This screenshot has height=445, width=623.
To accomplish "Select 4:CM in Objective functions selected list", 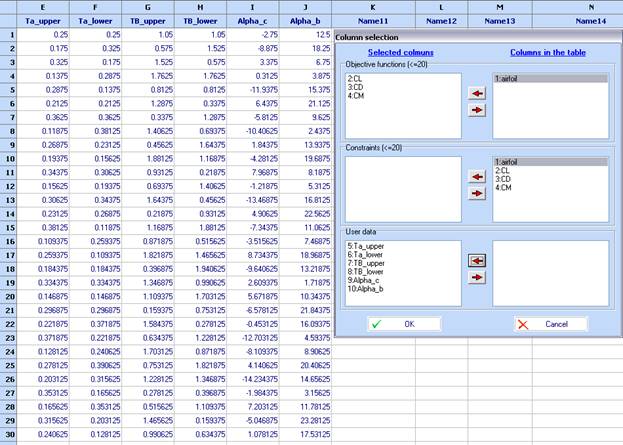I will 355,93.
